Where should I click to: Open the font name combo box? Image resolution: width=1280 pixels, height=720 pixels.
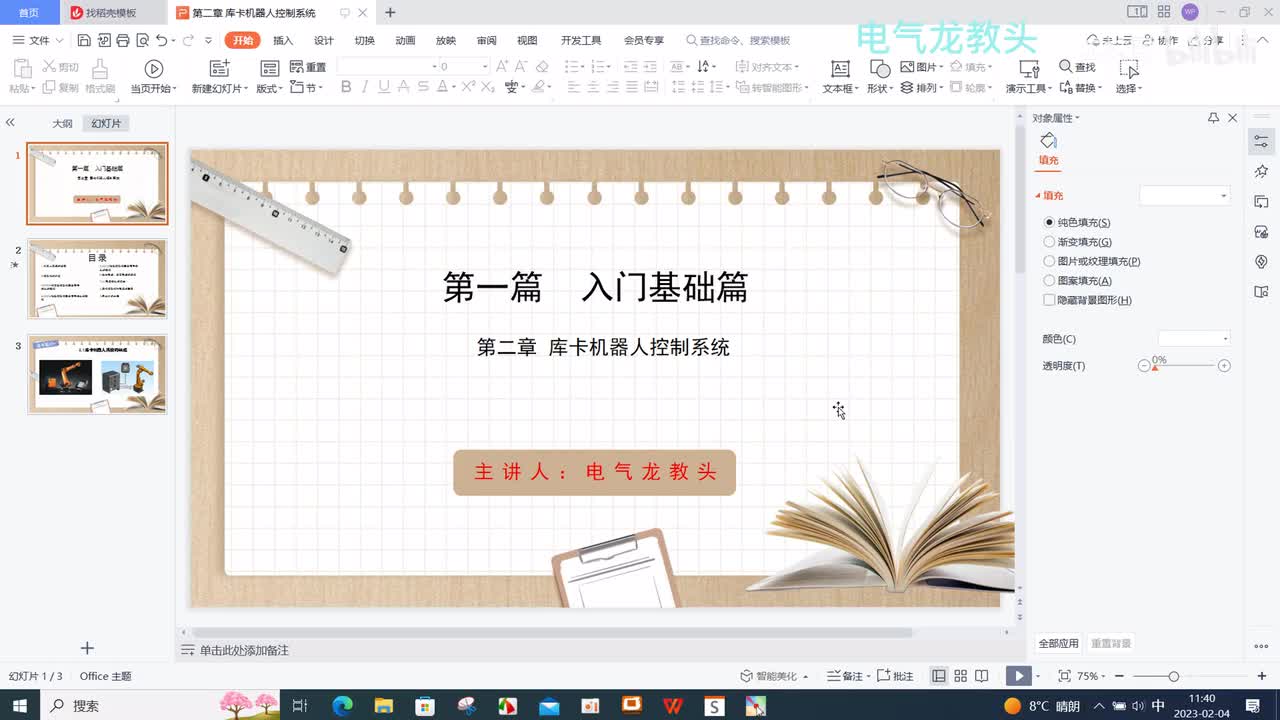coord(385,67)
